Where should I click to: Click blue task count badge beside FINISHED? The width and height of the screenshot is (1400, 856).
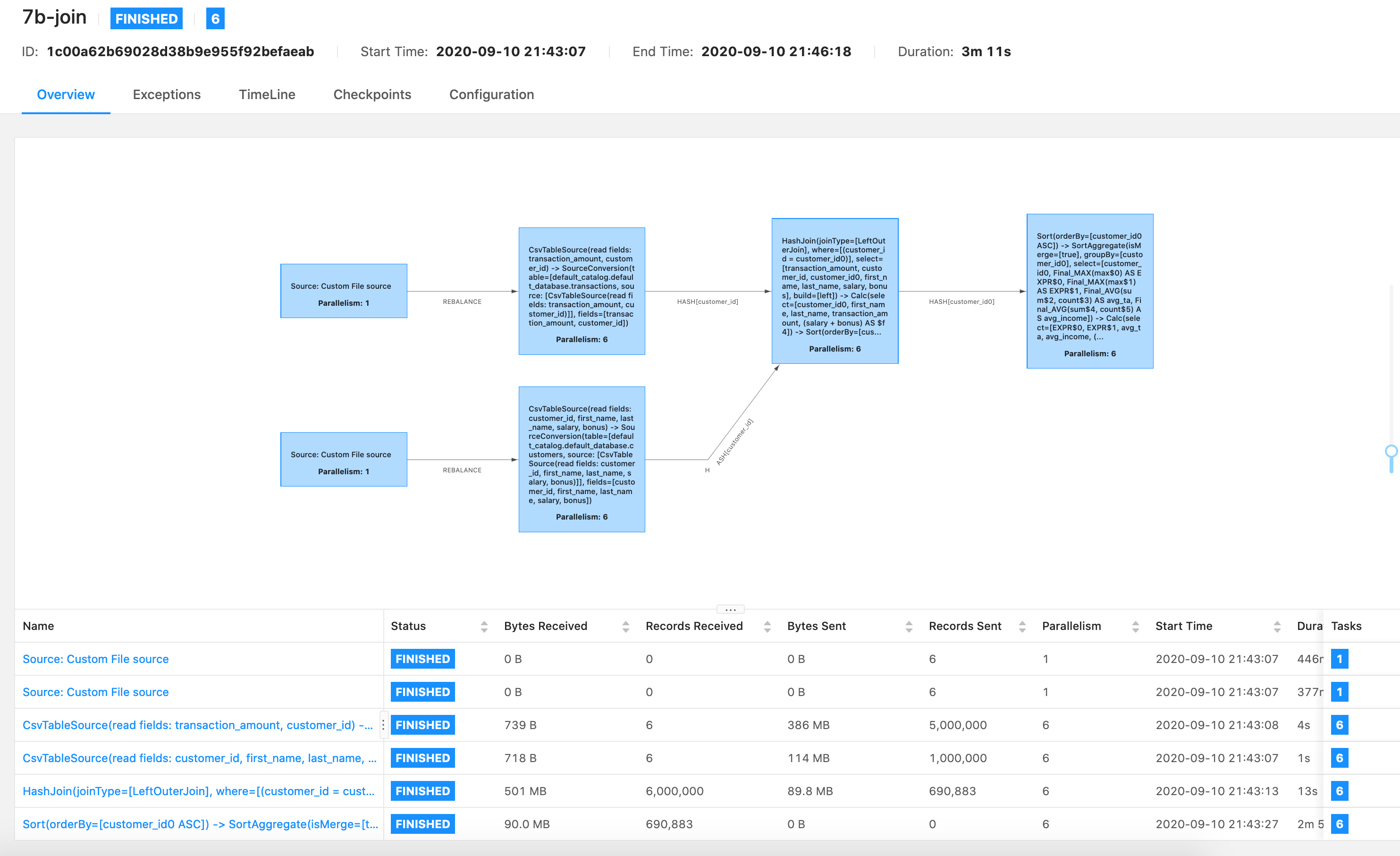point(215,19)
